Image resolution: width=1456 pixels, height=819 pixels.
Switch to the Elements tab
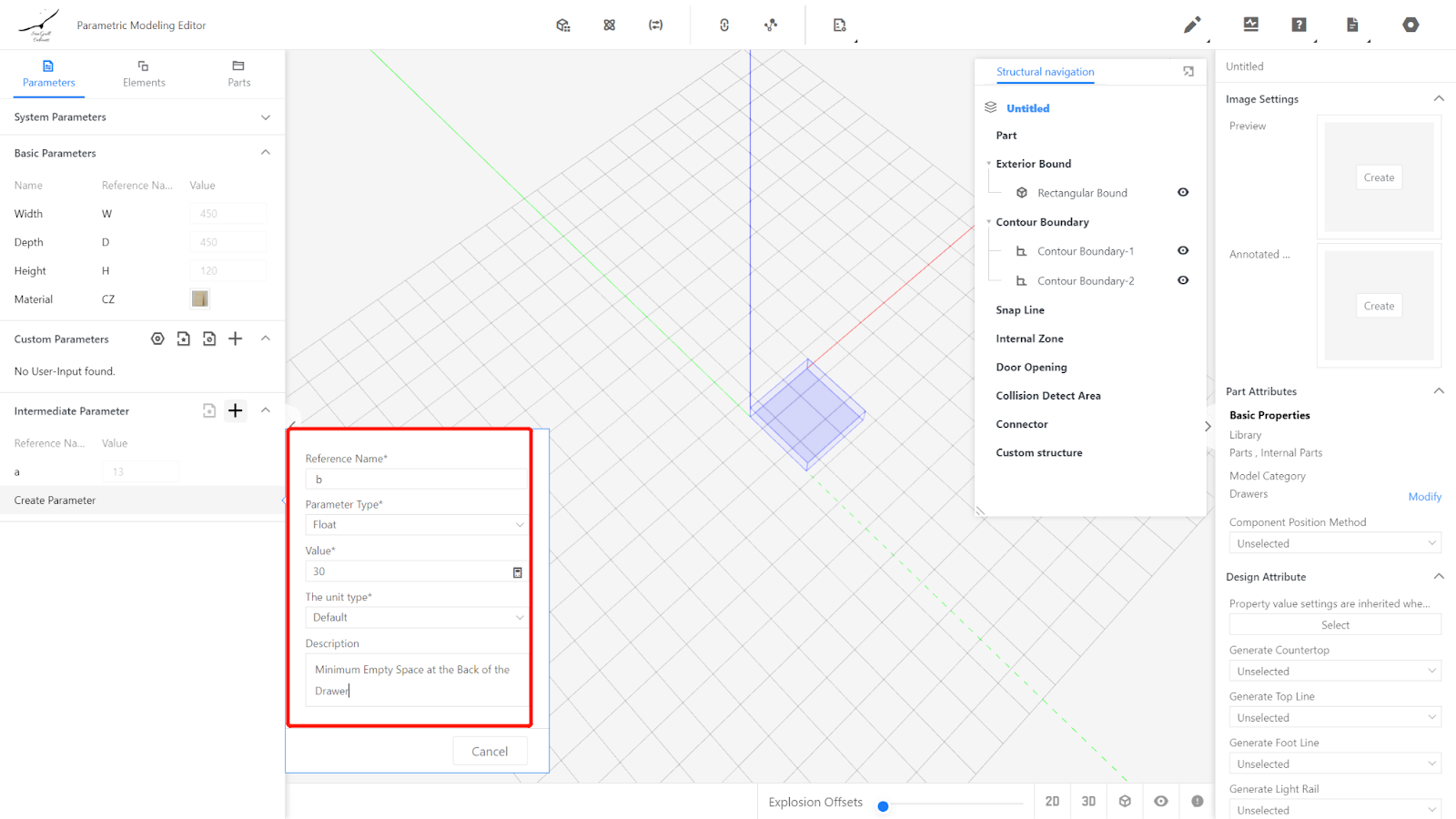pos(144,74)
